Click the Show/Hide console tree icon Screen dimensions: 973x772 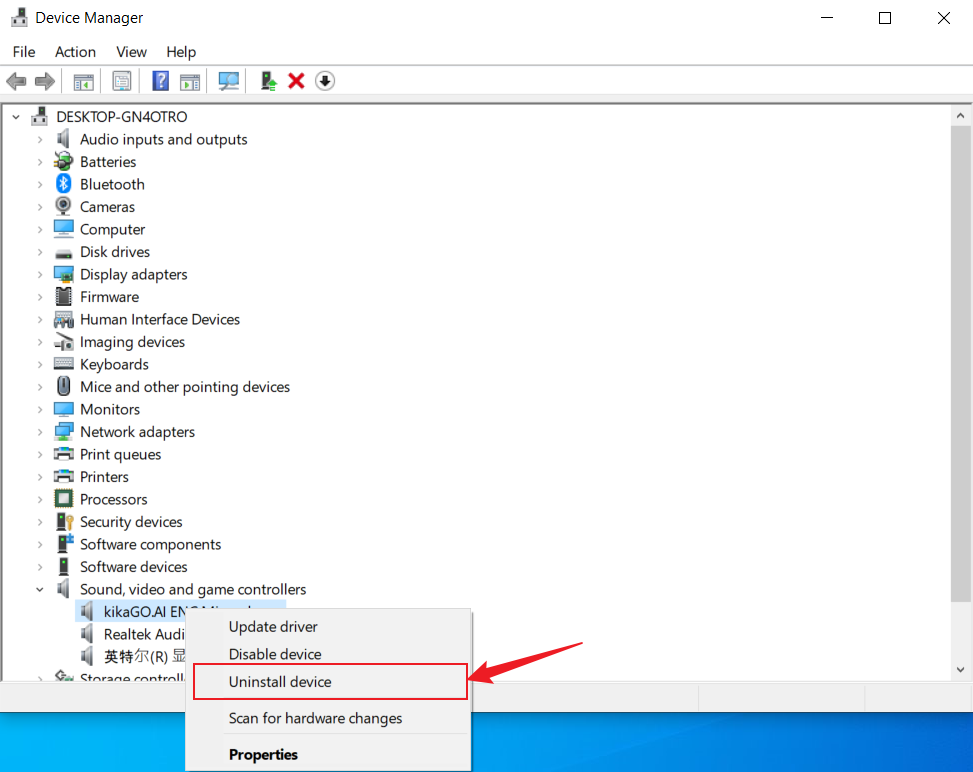pos(84,81)
